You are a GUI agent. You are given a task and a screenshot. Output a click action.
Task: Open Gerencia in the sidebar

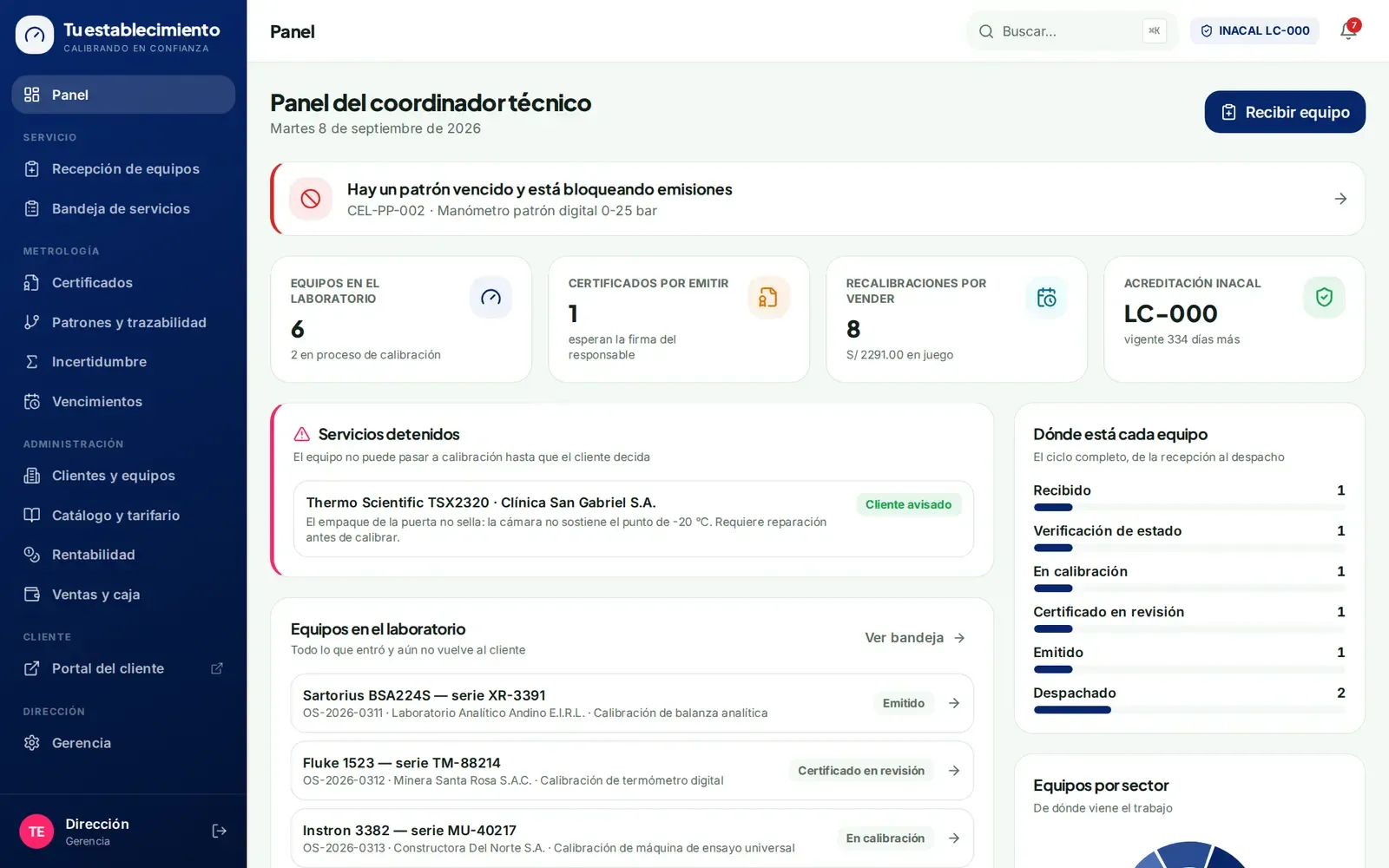point(123,743)
